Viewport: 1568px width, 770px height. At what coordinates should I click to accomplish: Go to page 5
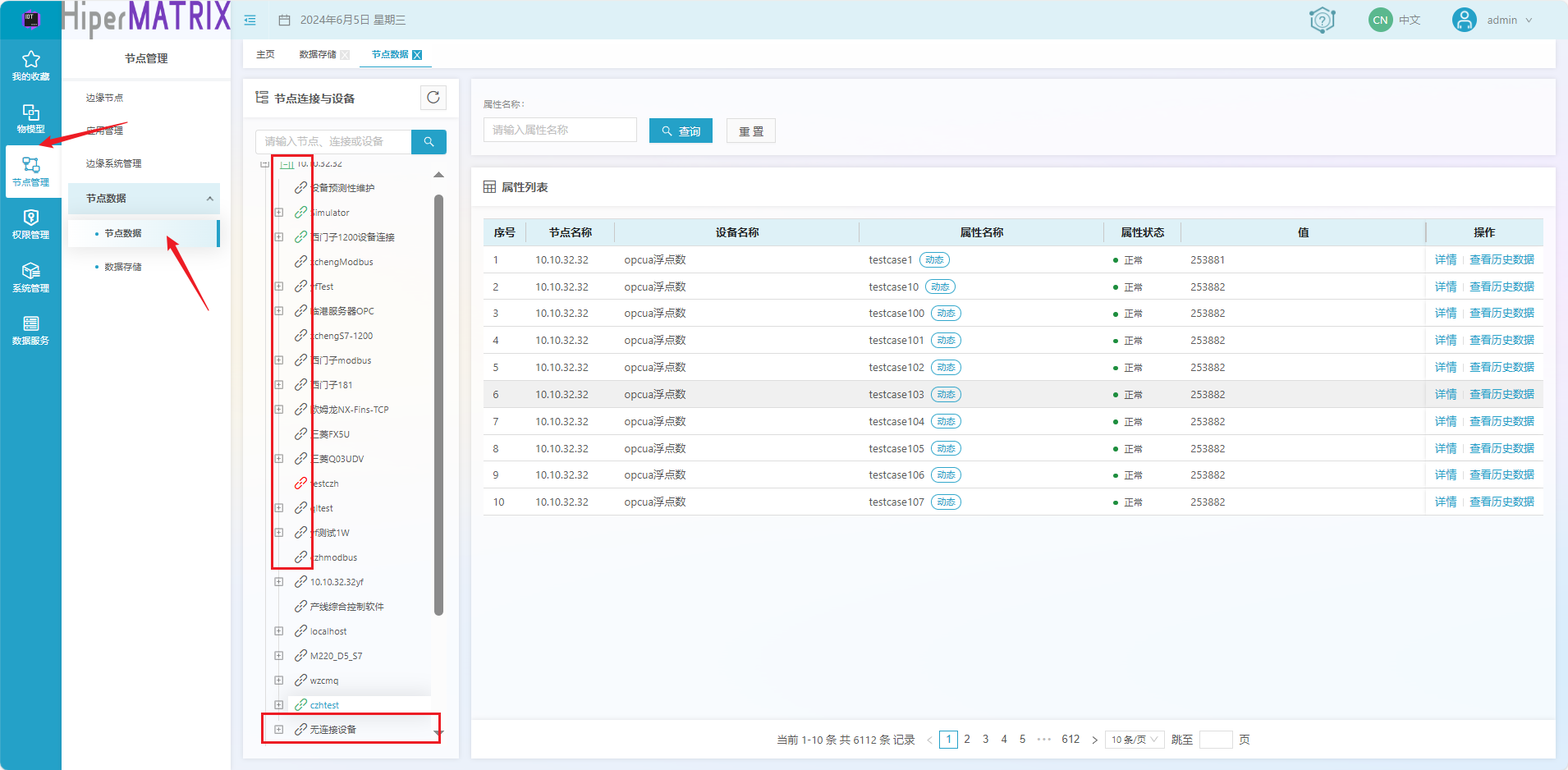click(x=1022, y=740)
